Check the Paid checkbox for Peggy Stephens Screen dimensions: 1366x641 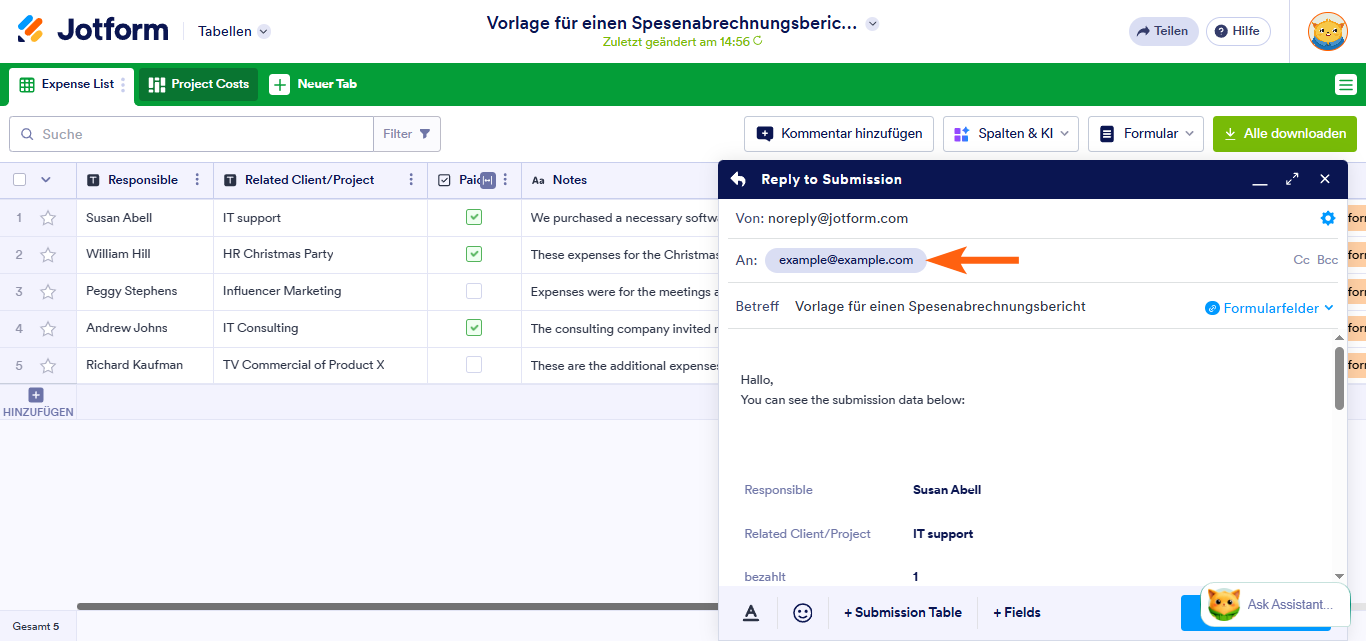tap(474, 291)
